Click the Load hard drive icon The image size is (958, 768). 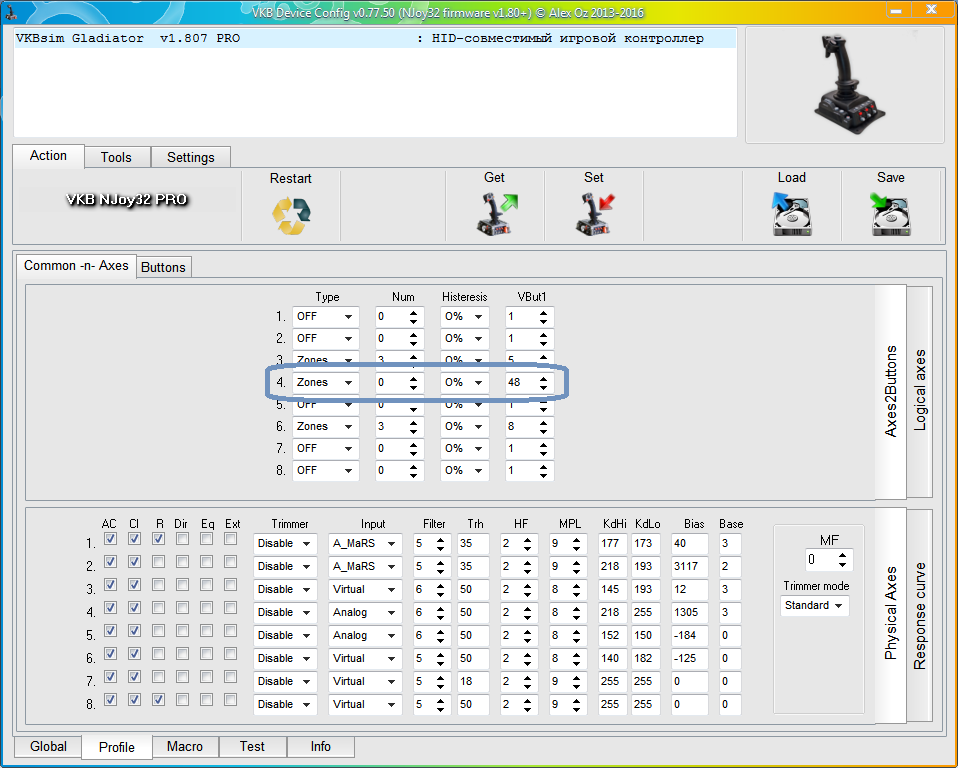pos(791,214)
